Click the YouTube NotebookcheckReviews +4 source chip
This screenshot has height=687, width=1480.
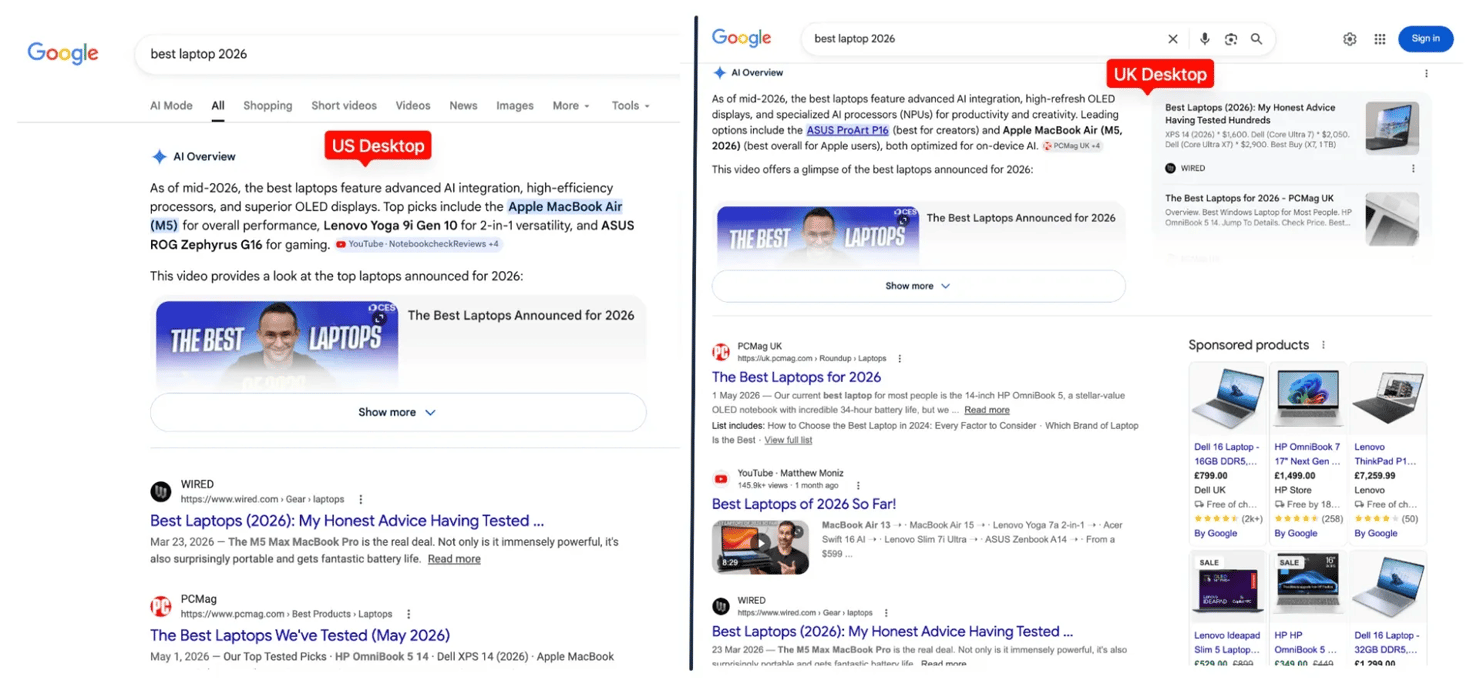418,244
